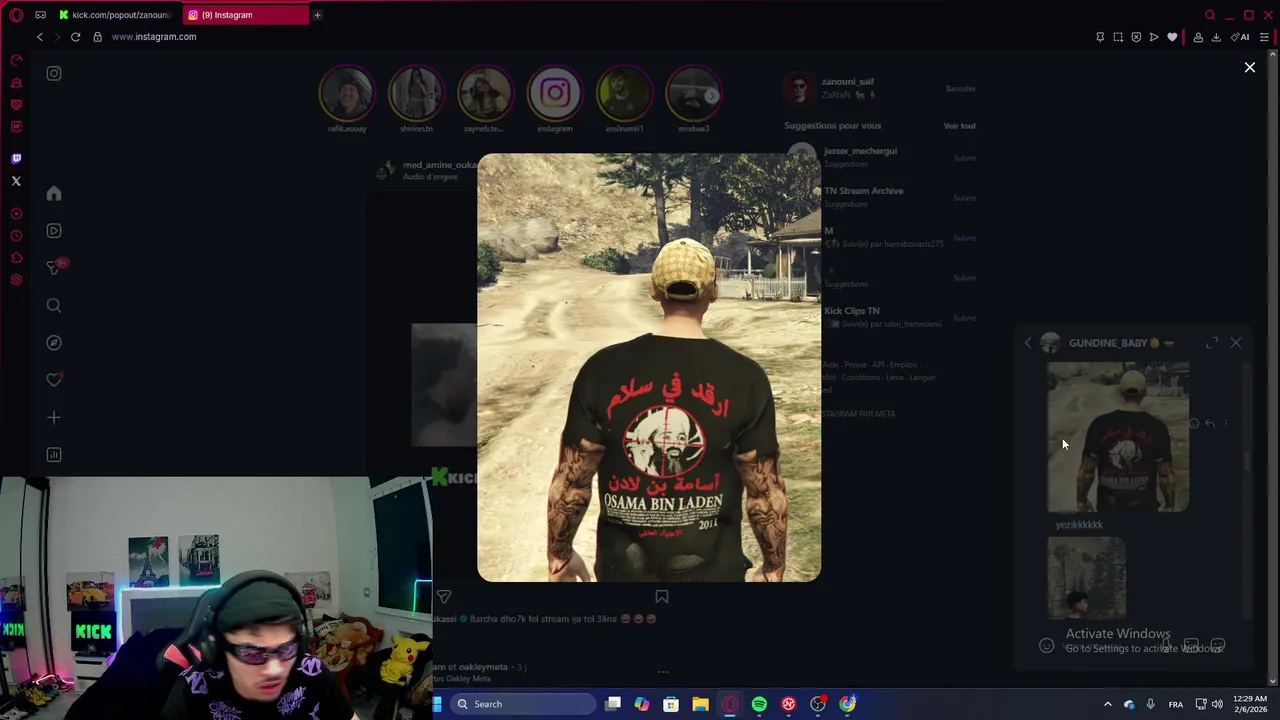Open the zanouni_saif profile link
This screenshot has height=720, width=1280.
847,82
